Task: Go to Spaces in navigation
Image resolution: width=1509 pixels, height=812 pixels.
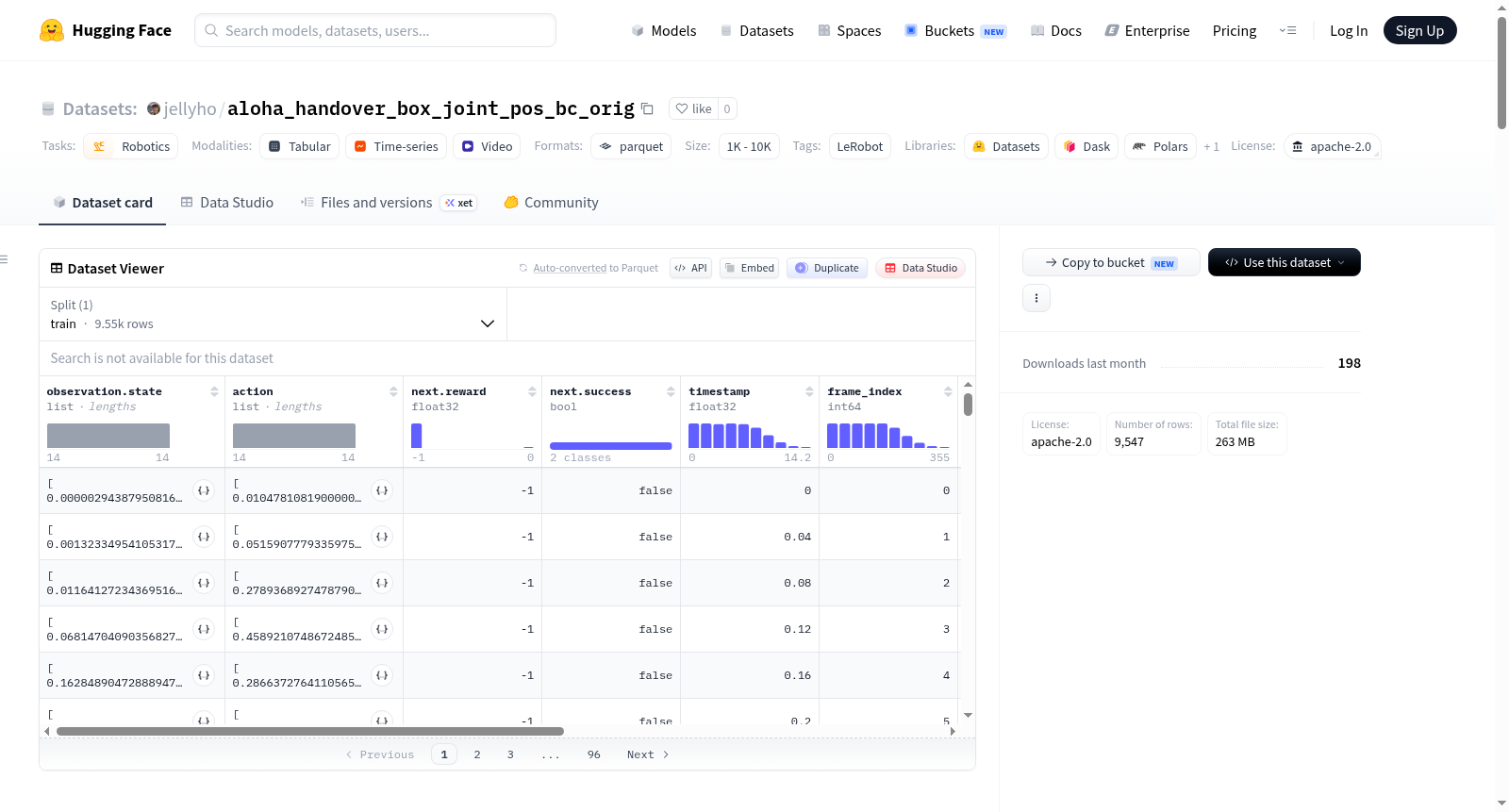Action: coord(849,30)
